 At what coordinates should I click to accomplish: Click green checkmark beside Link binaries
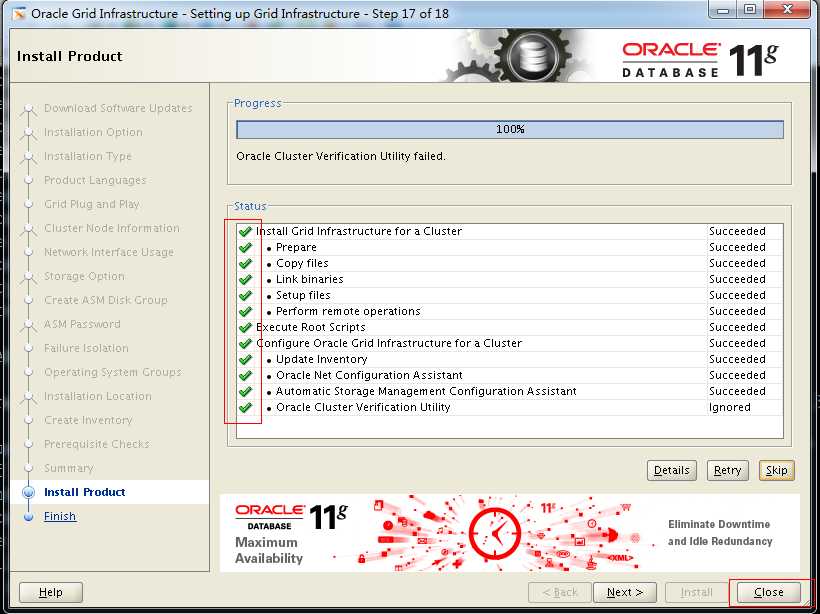coord(245,279)
